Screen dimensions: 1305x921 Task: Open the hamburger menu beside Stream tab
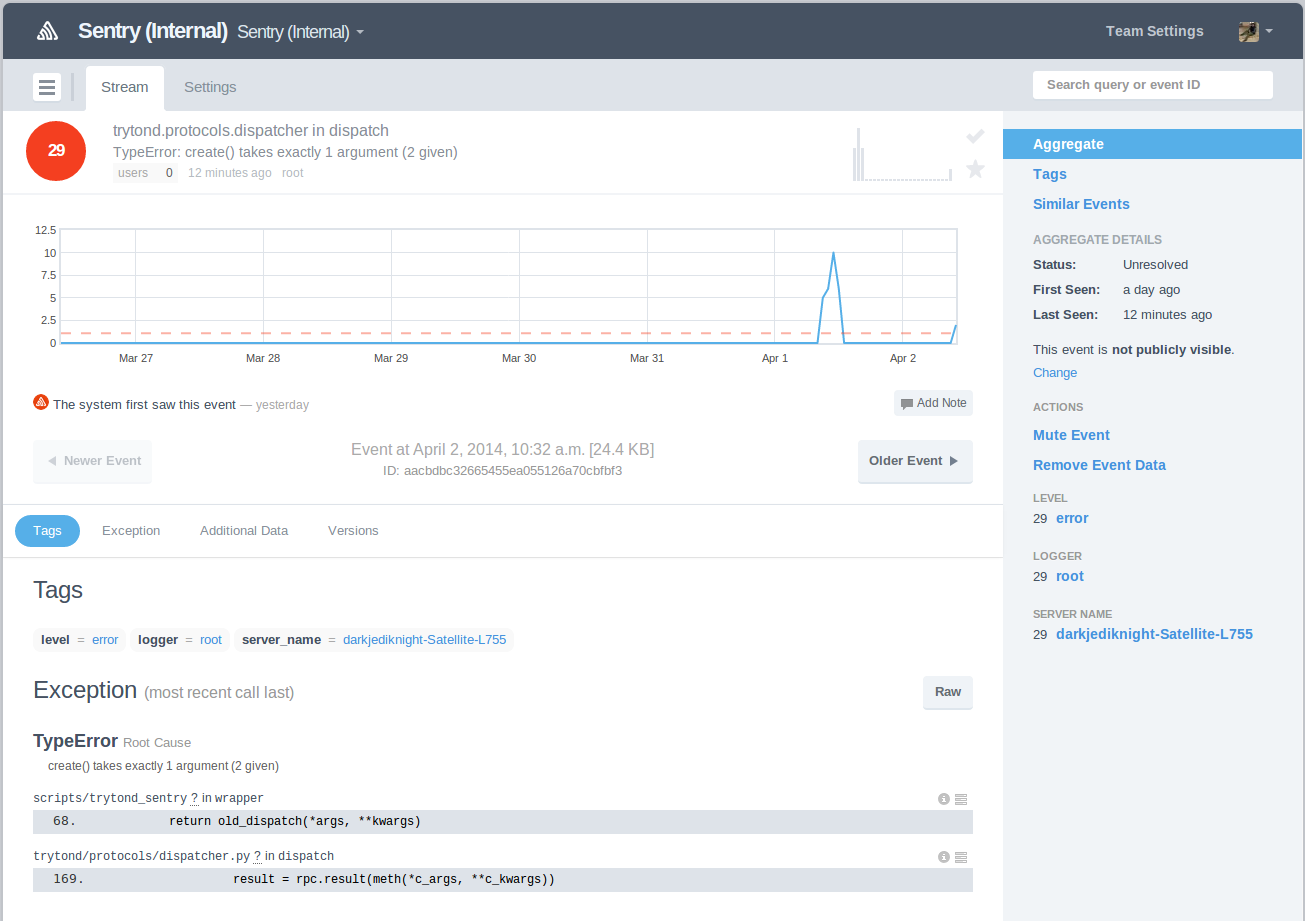point(46,87)
